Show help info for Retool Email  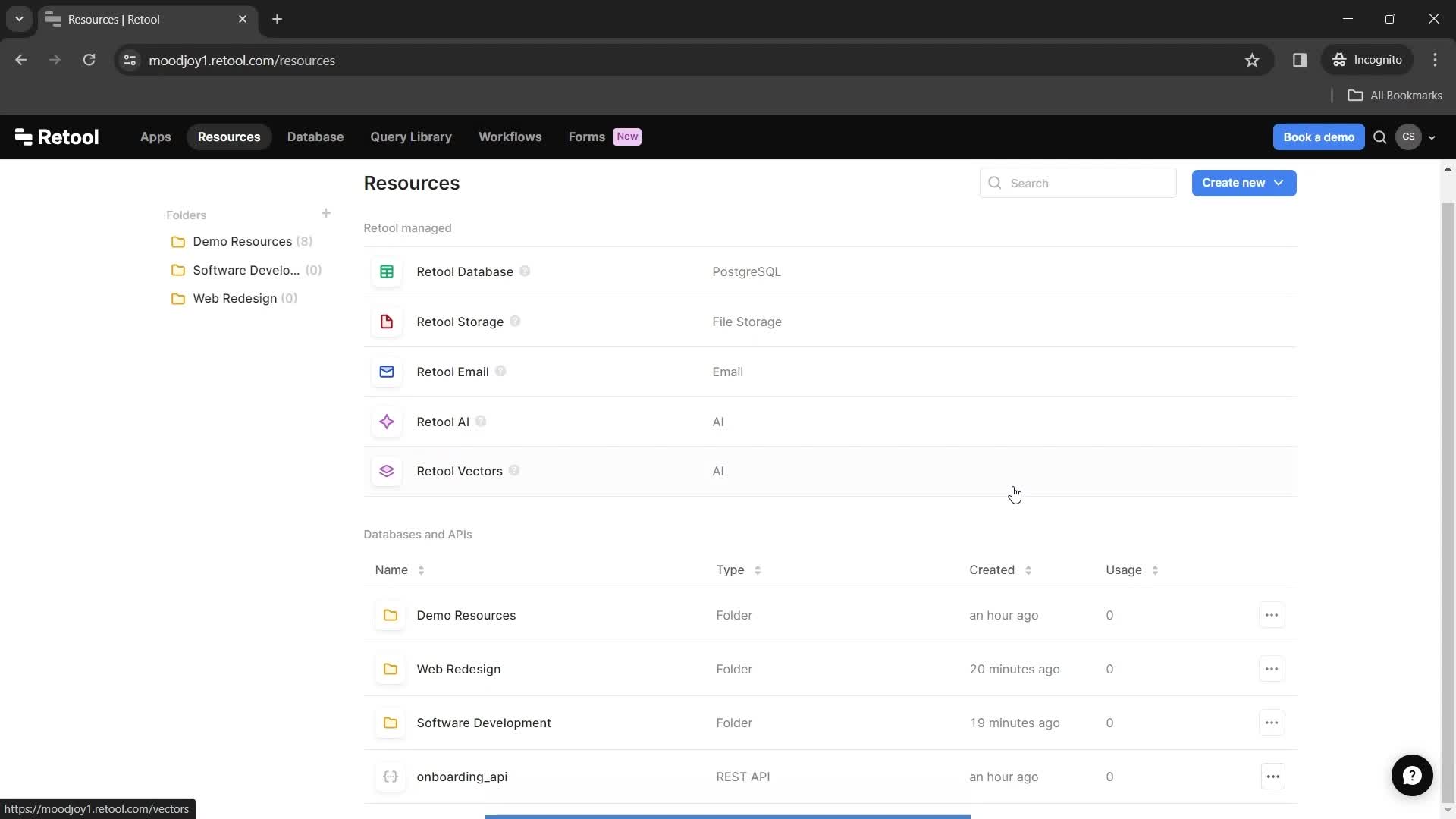pyautogui.click(x=500, y=372)
